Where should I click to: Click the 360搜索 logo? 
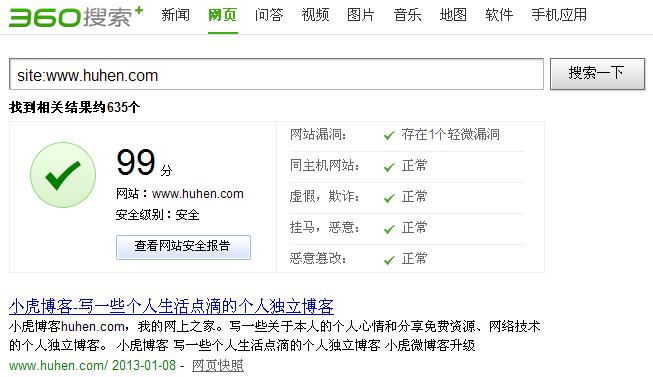(76, 17)
